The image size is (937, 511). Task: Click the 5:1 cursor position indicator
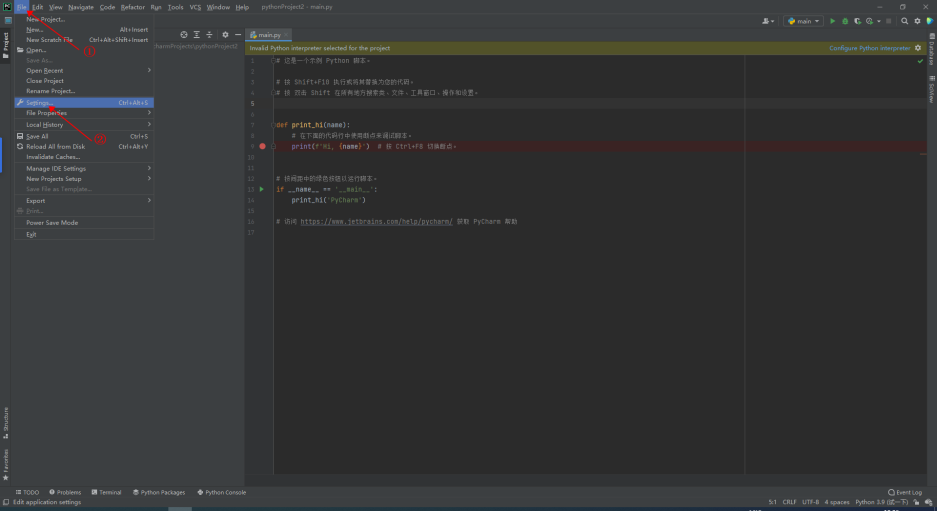tap(772, 502)
